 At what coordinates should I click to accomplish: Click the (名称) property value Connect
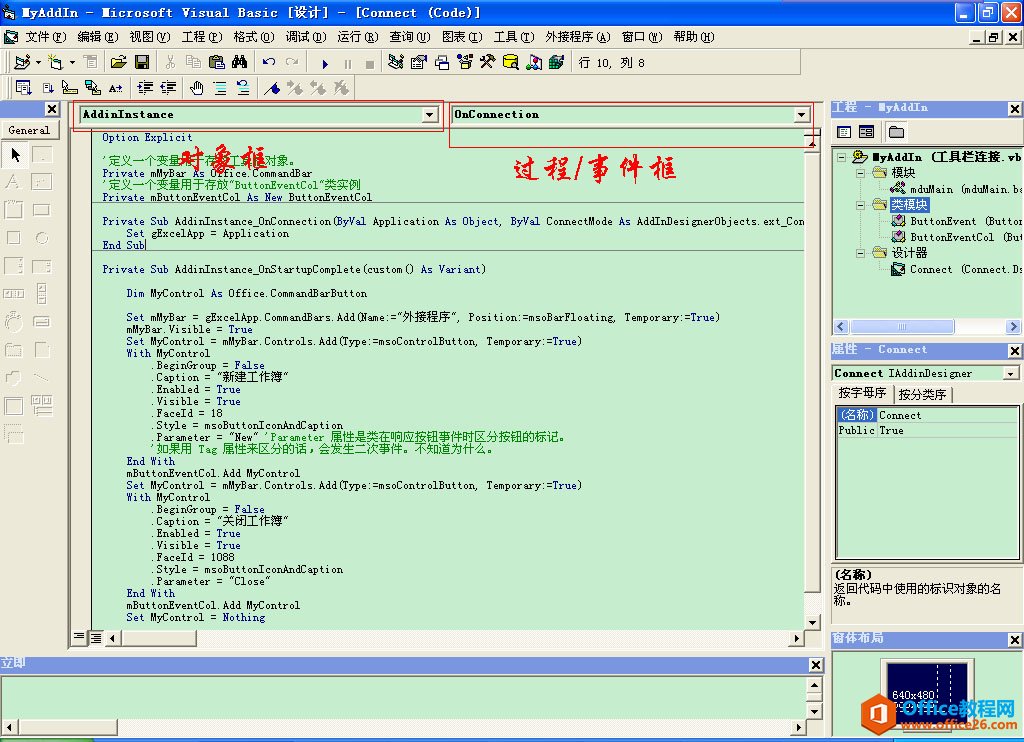(x=947, y=415)
